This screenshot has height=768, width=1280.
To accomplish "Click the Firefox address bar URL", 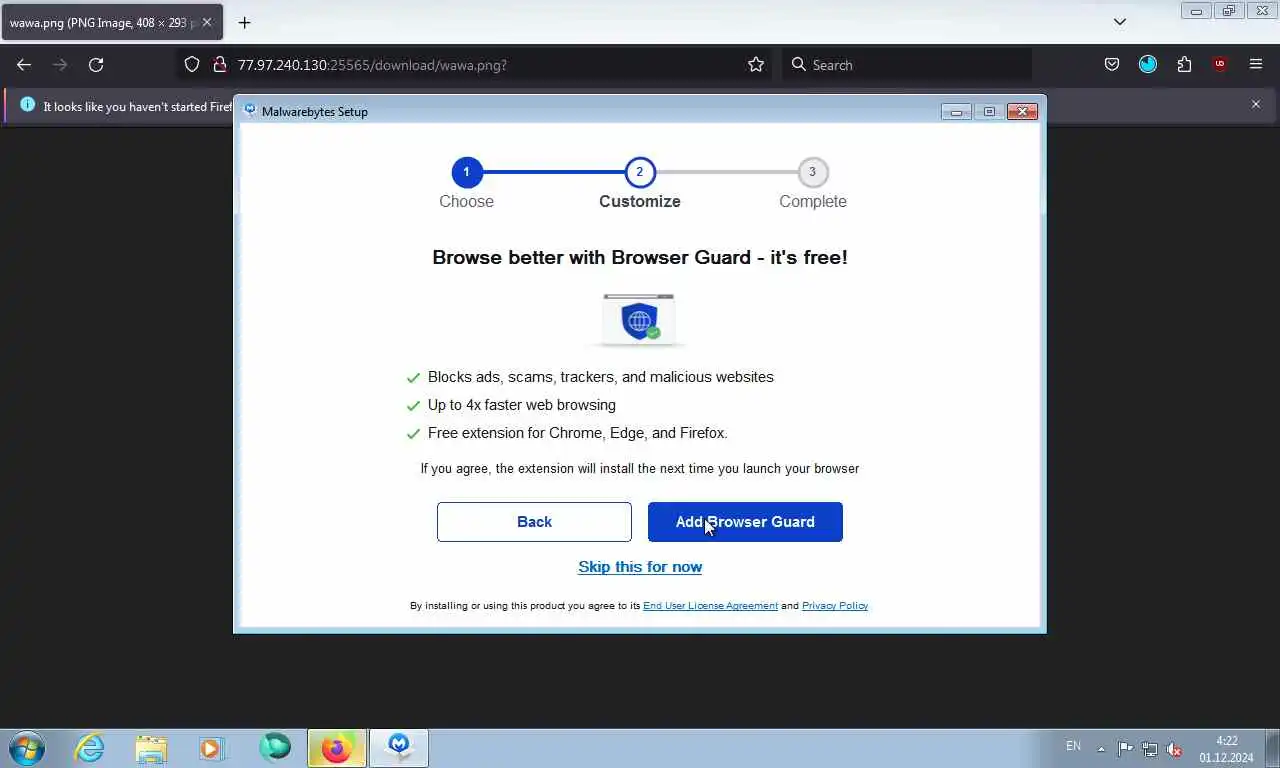I will 372,65.
